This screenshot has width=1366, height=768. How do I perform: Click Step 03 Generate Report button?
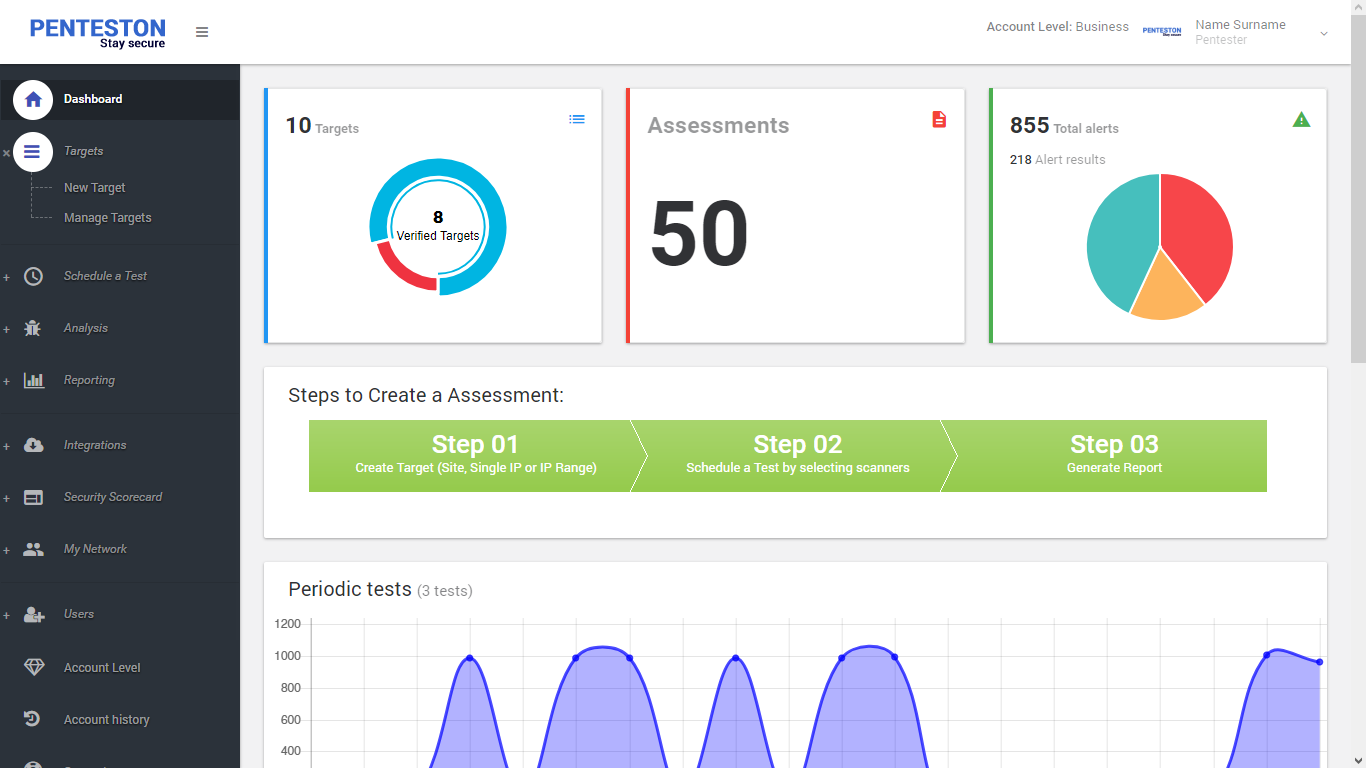tap(1109, 456)
